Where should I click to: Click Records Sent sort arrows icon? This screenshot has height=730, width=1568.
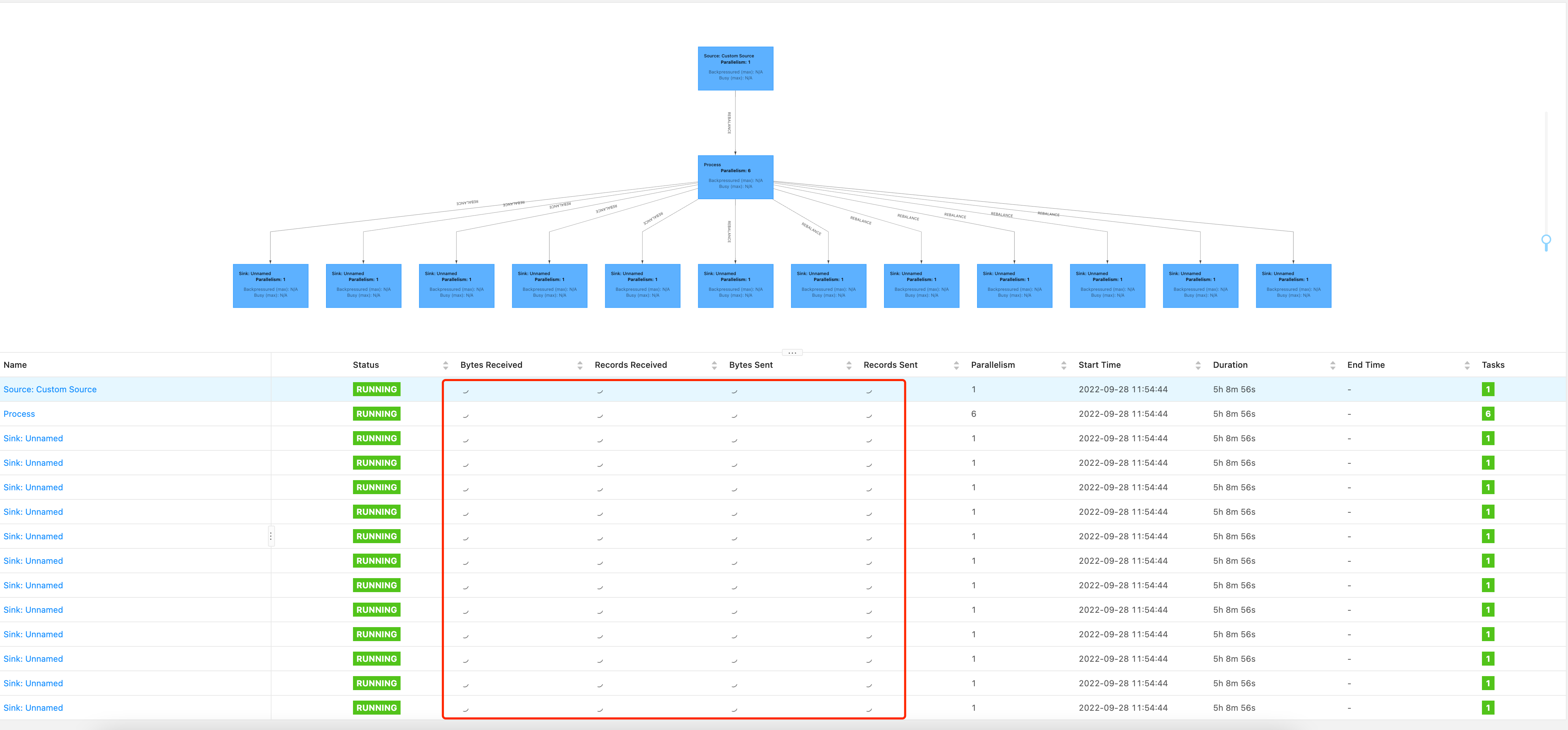[956, 365]
